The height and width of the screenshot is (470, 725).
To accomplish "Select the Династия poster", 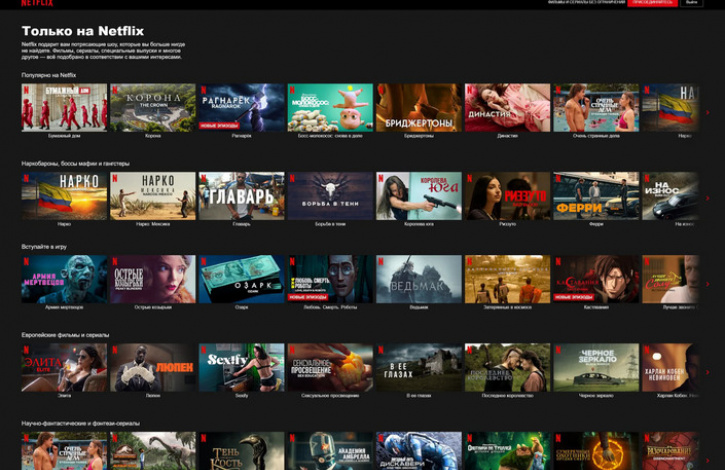I will [508, 108].
